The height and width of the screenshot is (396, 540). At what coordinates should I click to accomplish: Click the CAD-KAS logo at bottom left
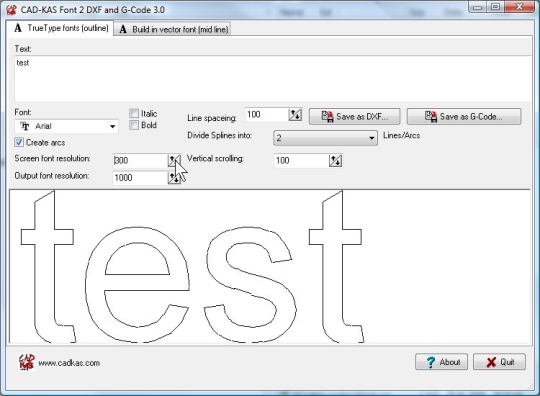pyautogui.click(x=27, y=362)
